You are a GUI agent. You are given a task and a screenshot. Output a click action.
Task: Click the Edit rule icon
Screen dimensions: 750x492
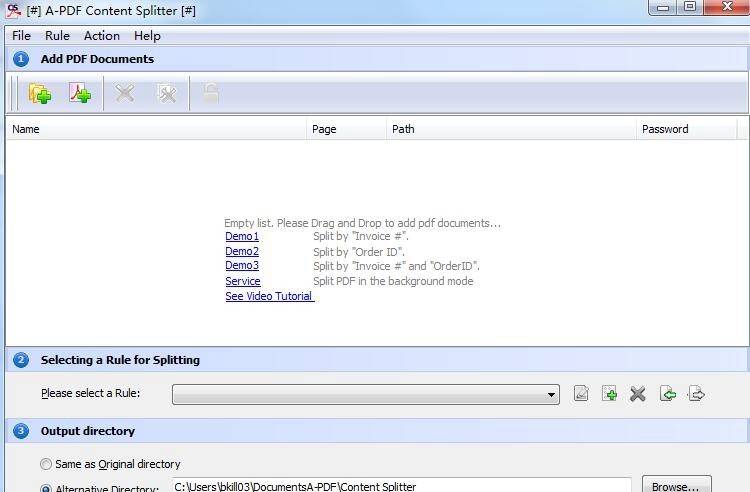pos(581,394)
